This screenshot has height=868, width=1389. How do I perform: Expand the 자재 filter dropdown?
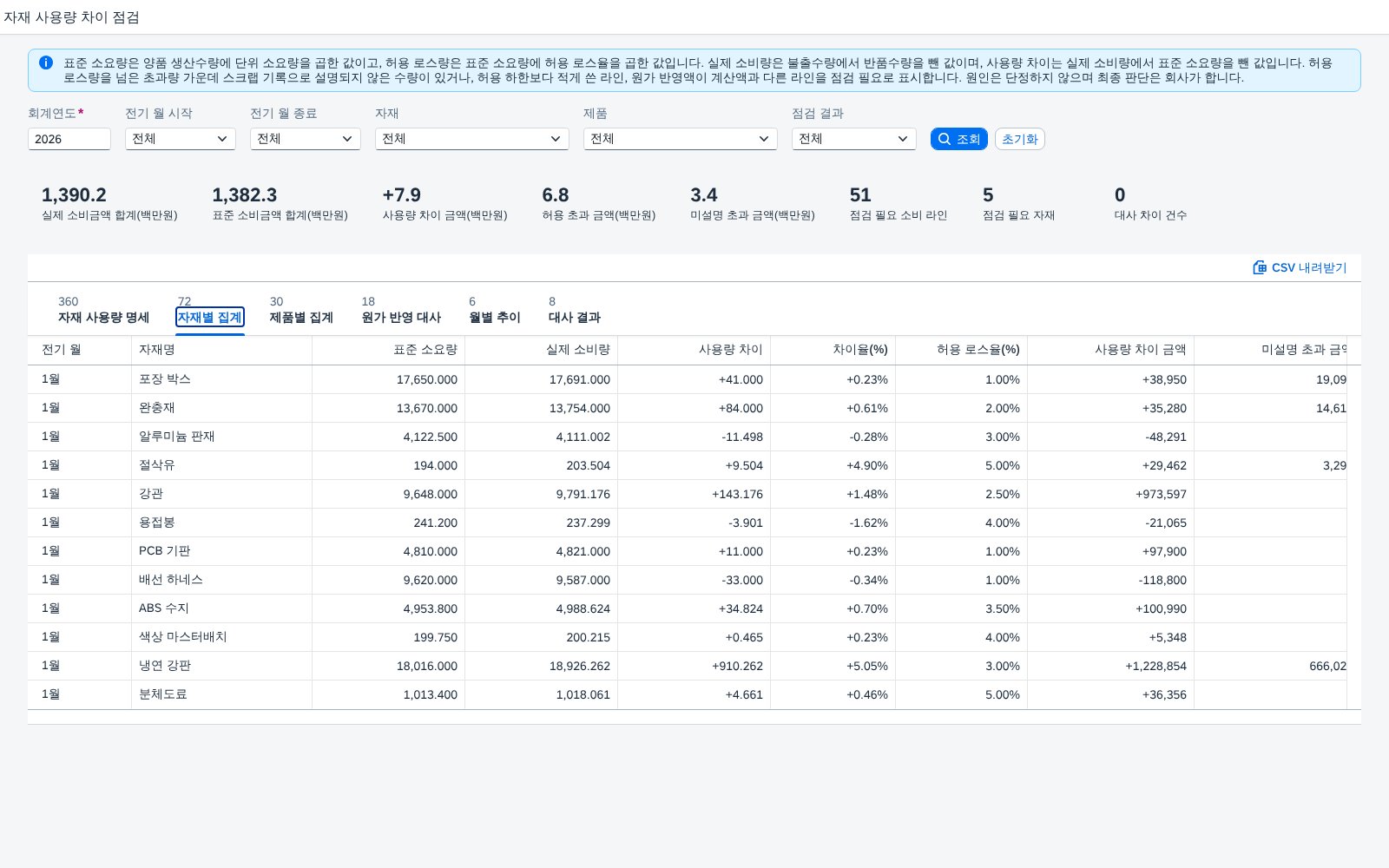(x=472, y=139)
